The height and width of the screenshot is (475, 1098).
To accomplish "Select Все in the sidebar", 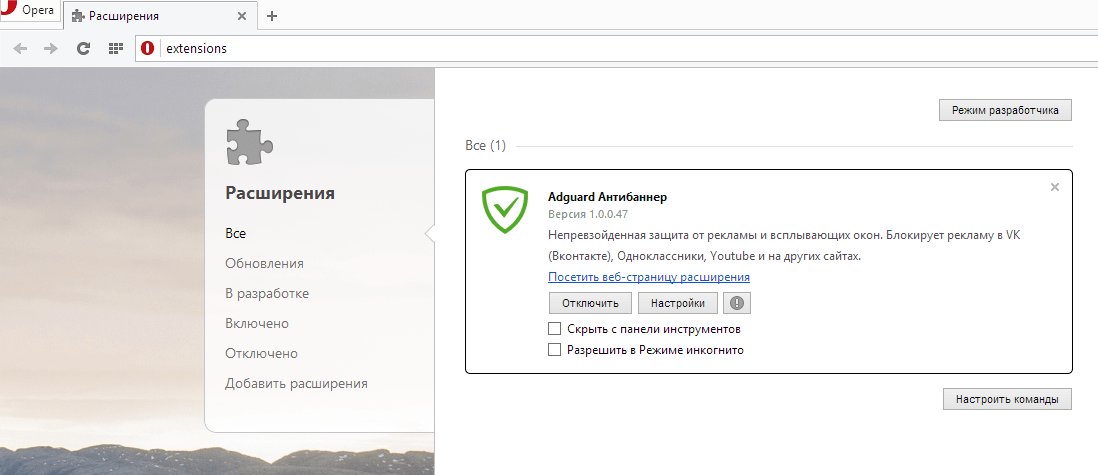I will (235, 233).
